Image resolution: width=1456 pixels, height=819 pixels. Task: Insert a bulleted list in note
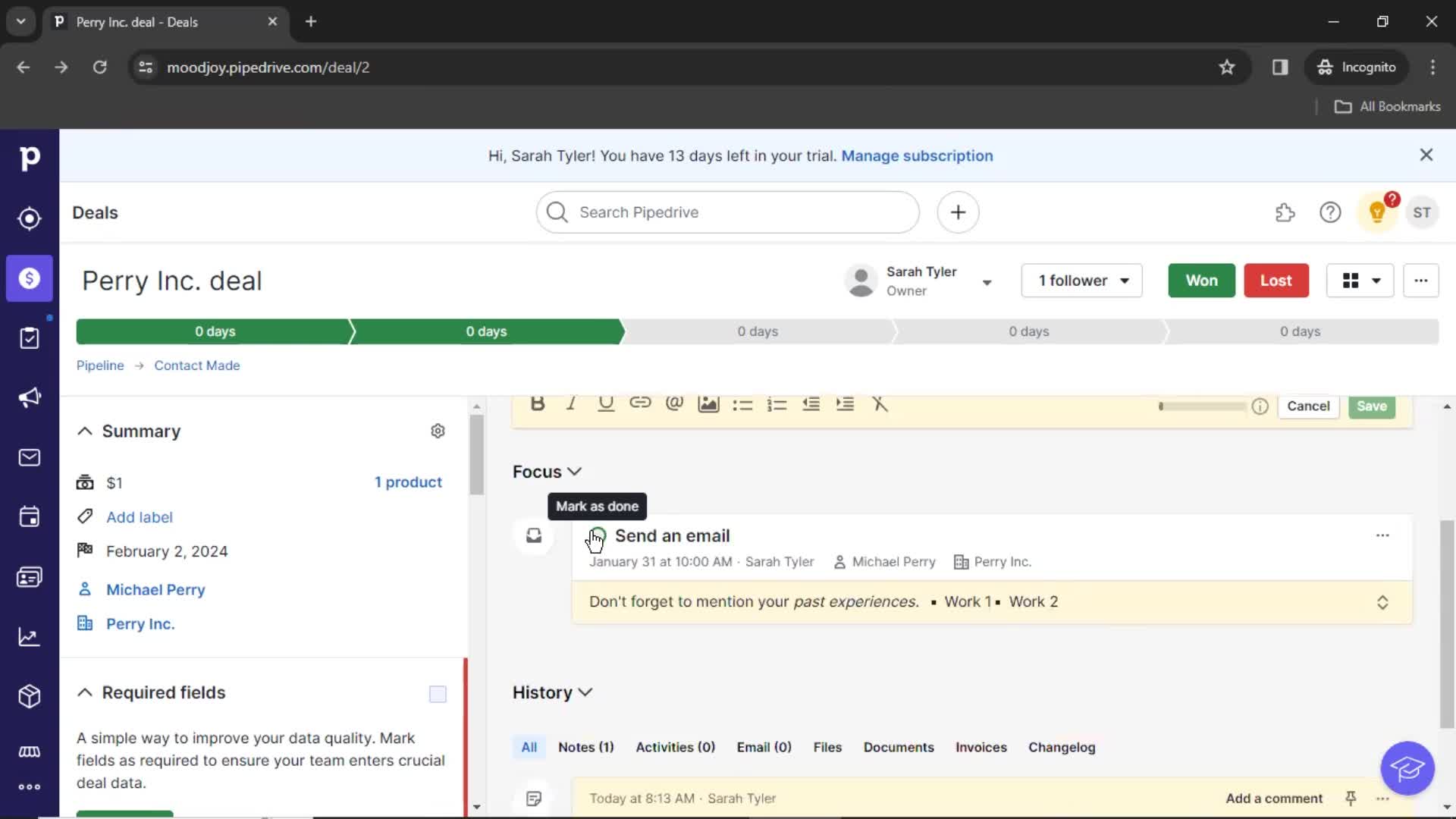point(742,405)
